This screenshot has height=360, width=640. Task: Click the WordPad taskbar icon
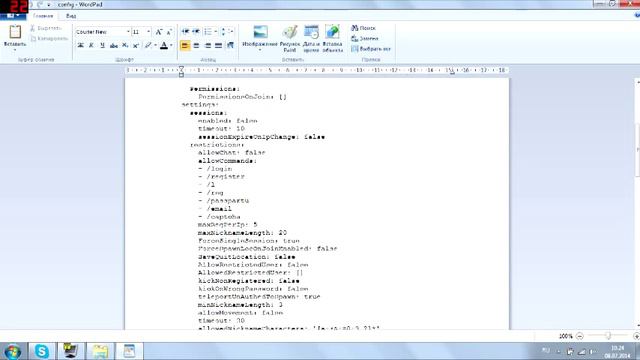click(x=129, y=351)
